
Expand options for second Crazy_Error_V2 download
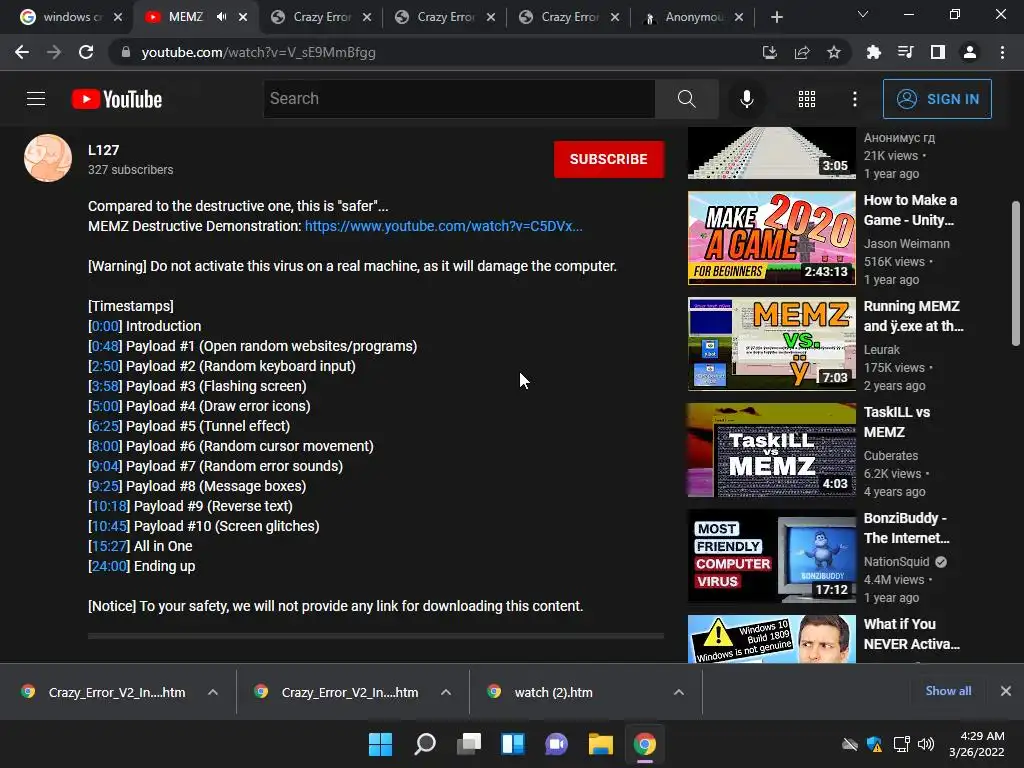(x=446, y=692)
